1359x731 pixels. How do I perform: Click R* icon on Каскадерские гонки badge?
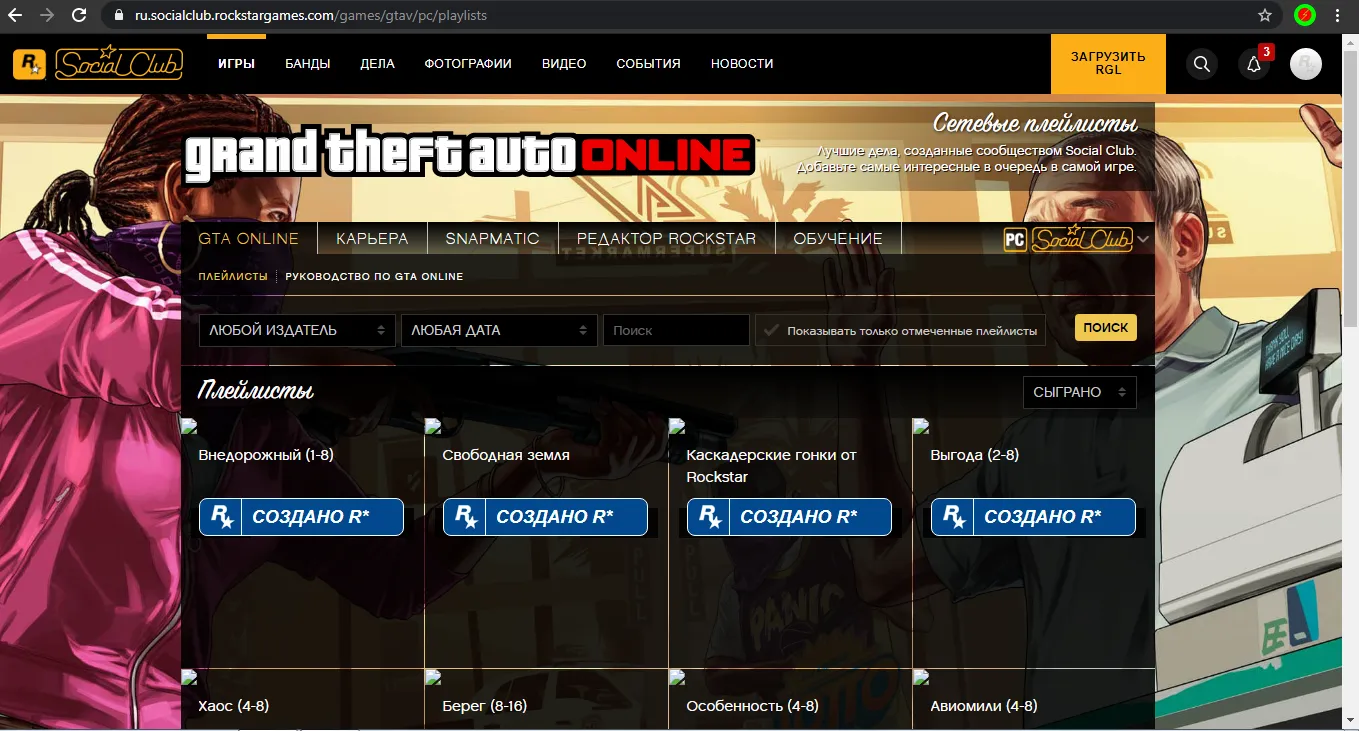708,517
